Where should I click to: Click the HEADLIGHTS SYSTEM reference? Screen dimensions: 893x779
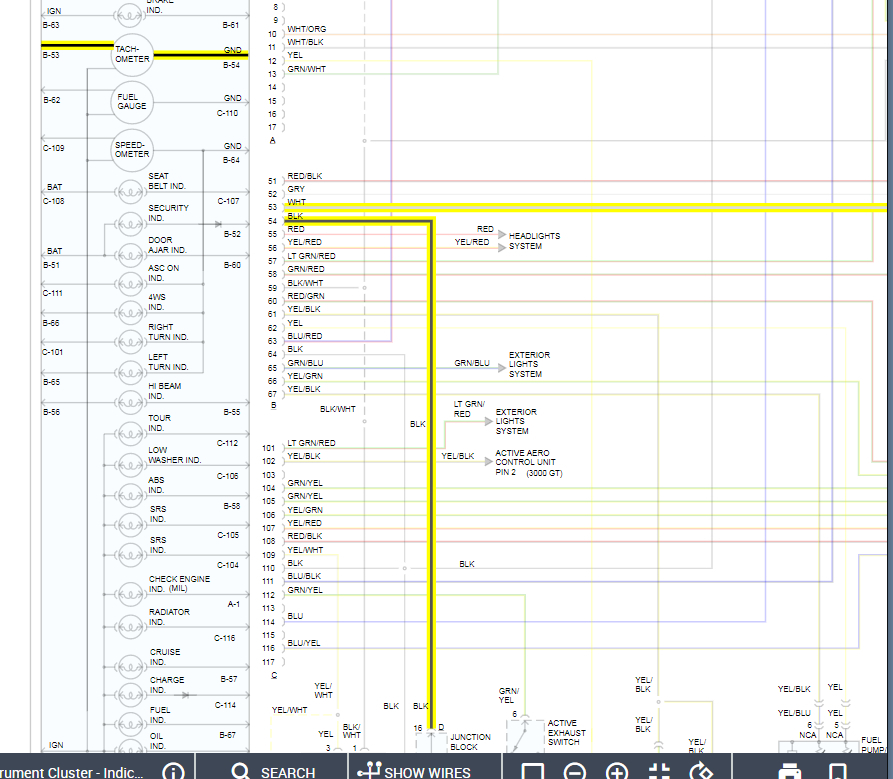[x=534, y=241]
